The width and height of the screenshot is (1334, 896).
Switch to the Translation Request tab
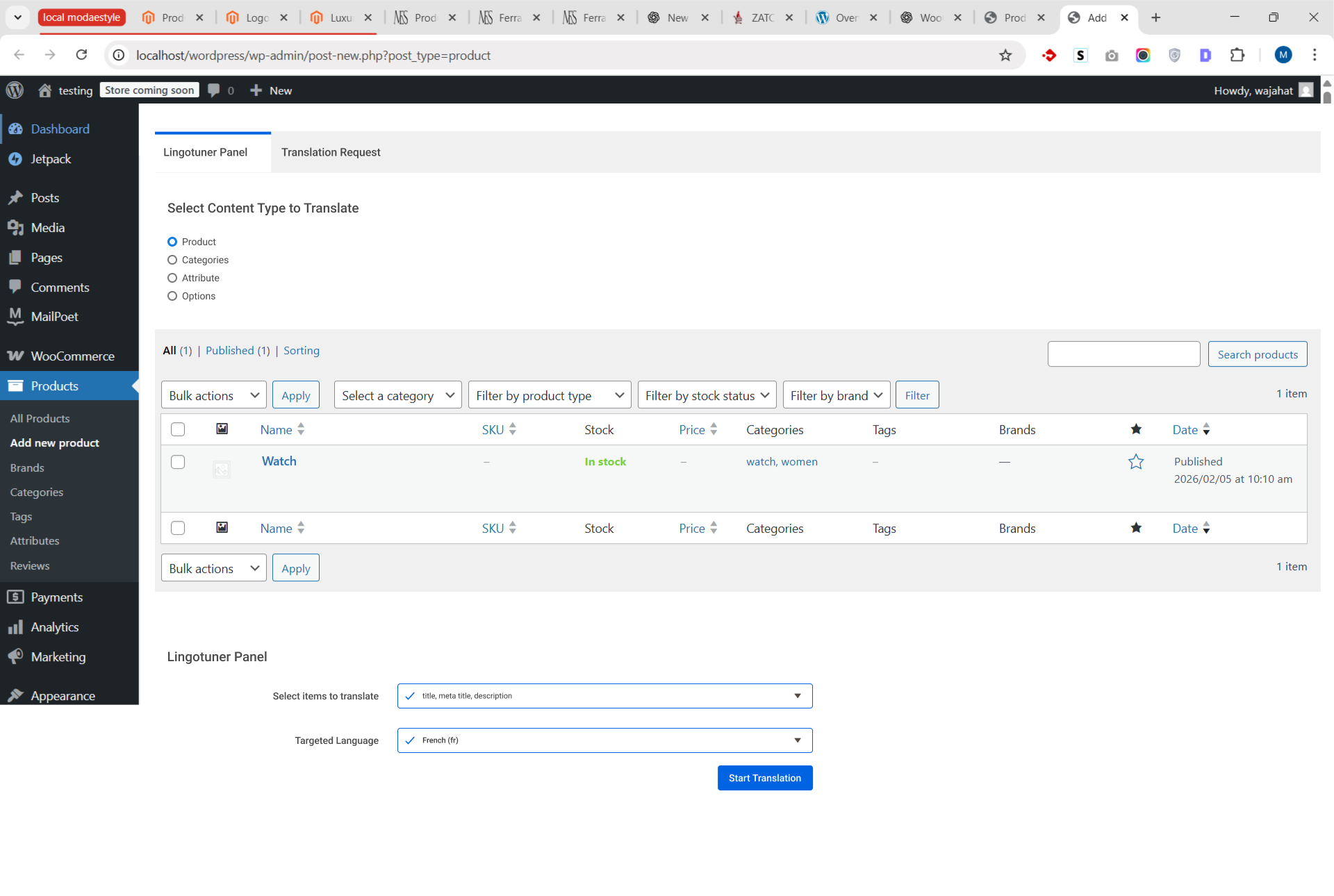pyautogui.click(x=331, y=152)
